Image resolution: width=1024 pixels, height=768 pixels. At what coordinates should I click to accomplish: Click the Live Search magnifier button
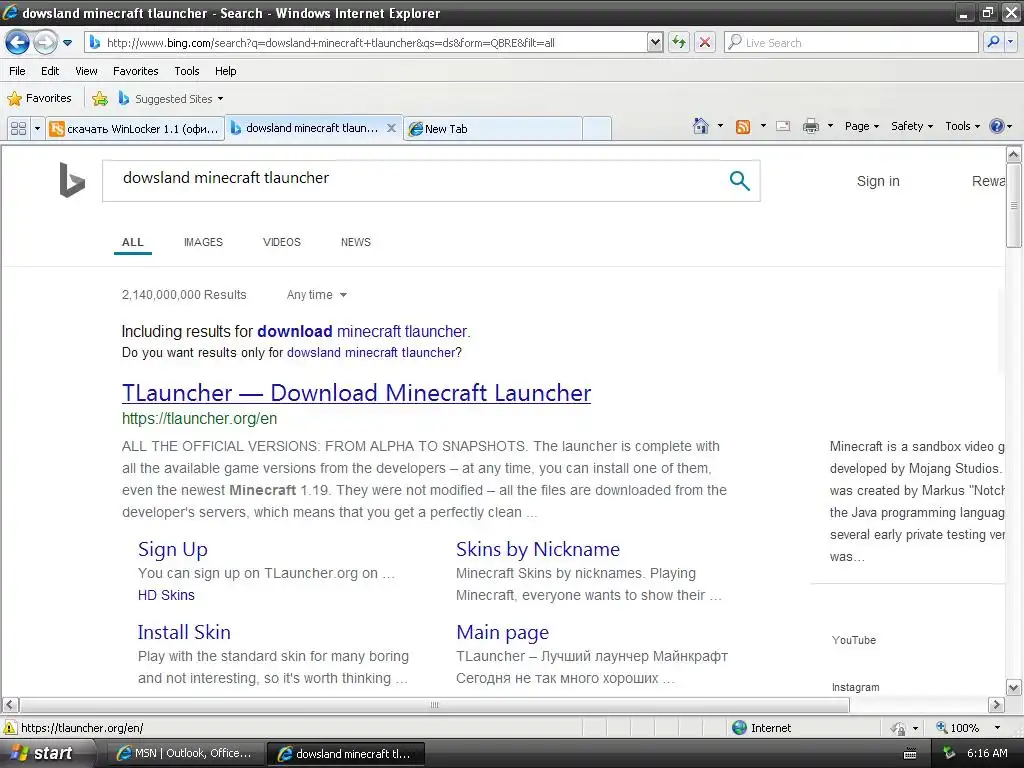(993, 42)
